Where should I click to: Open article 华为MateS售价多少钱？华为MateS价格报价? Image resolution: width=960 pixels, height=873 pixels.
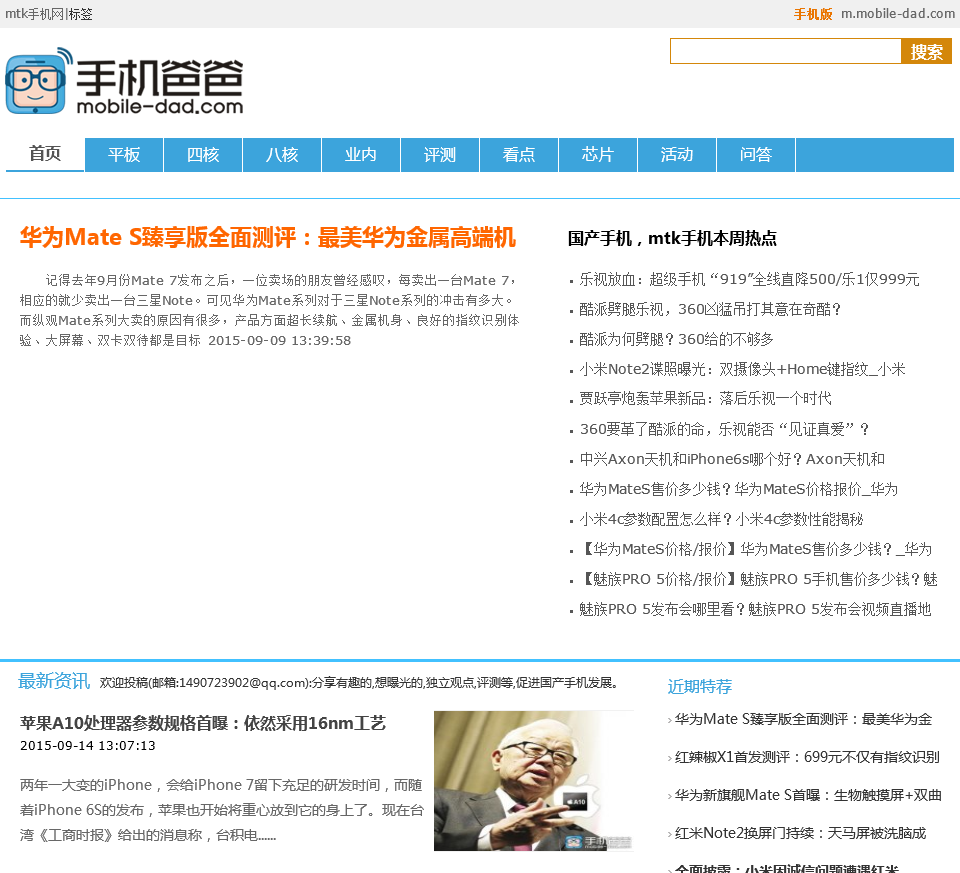tap(738, 489)
